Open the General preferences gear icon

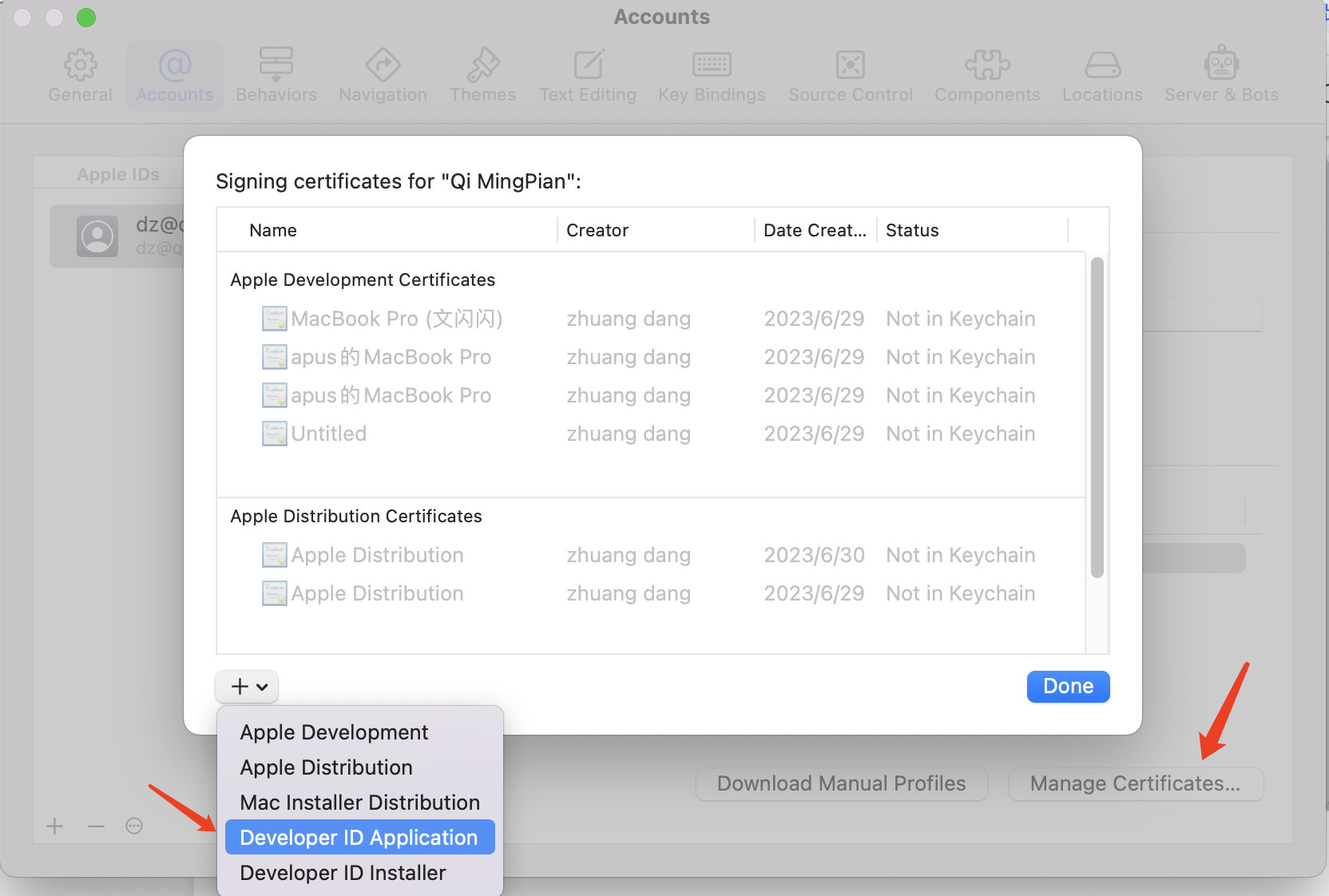(80, 65)
